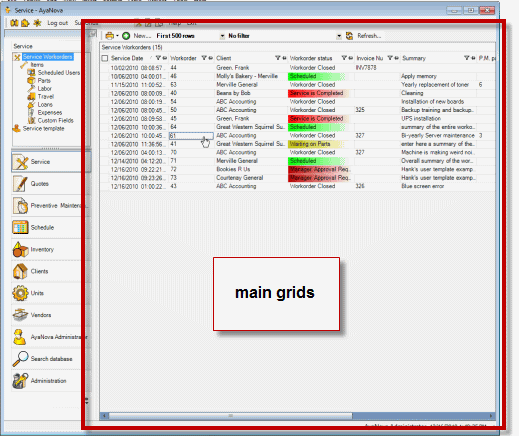Select the Service Workorders tree node

pyautogui.click(x=48, y=57)
